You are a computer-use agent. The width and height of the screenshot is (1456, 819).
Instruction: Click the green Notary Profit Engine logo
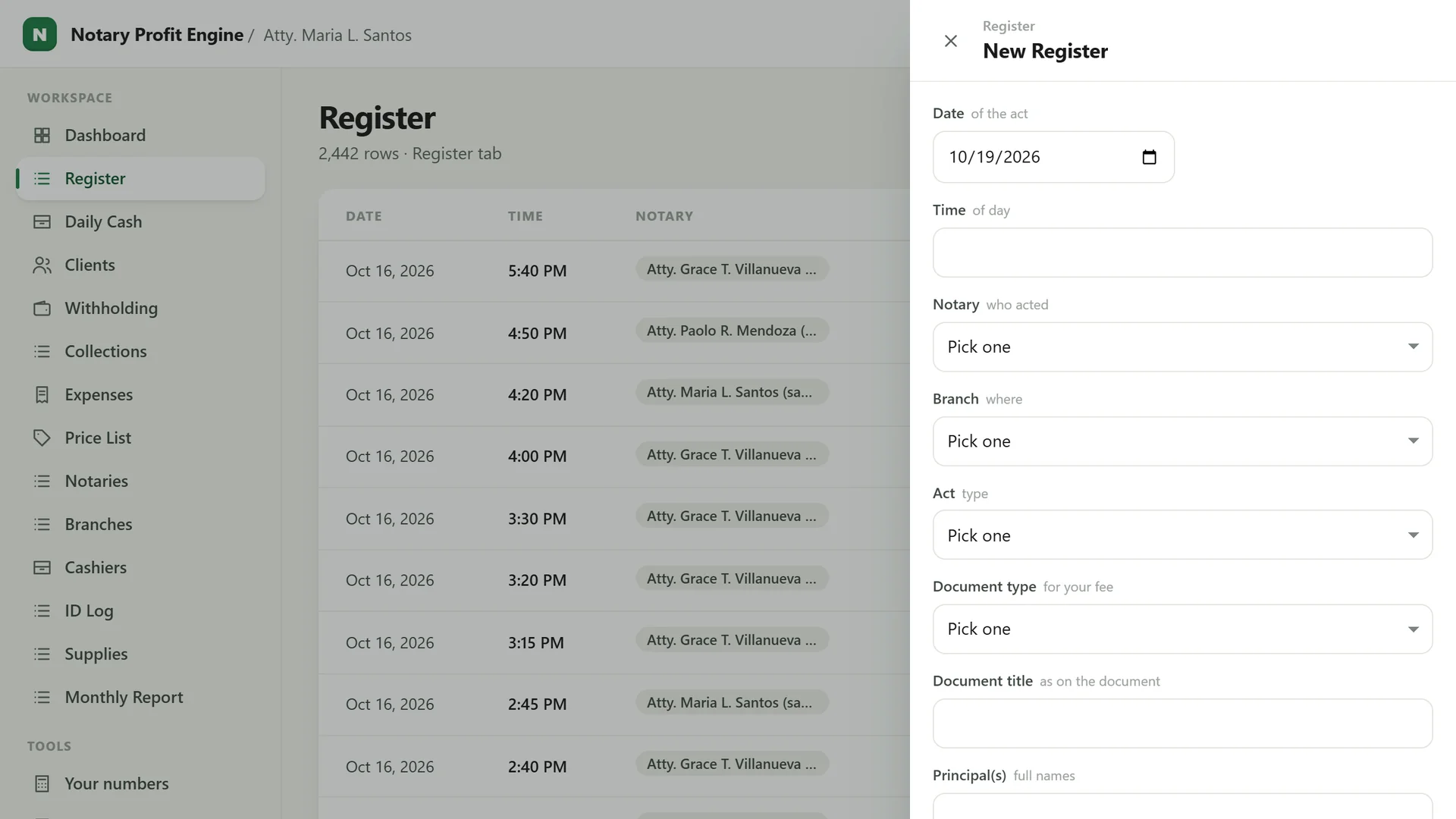(x=39, y=35)
